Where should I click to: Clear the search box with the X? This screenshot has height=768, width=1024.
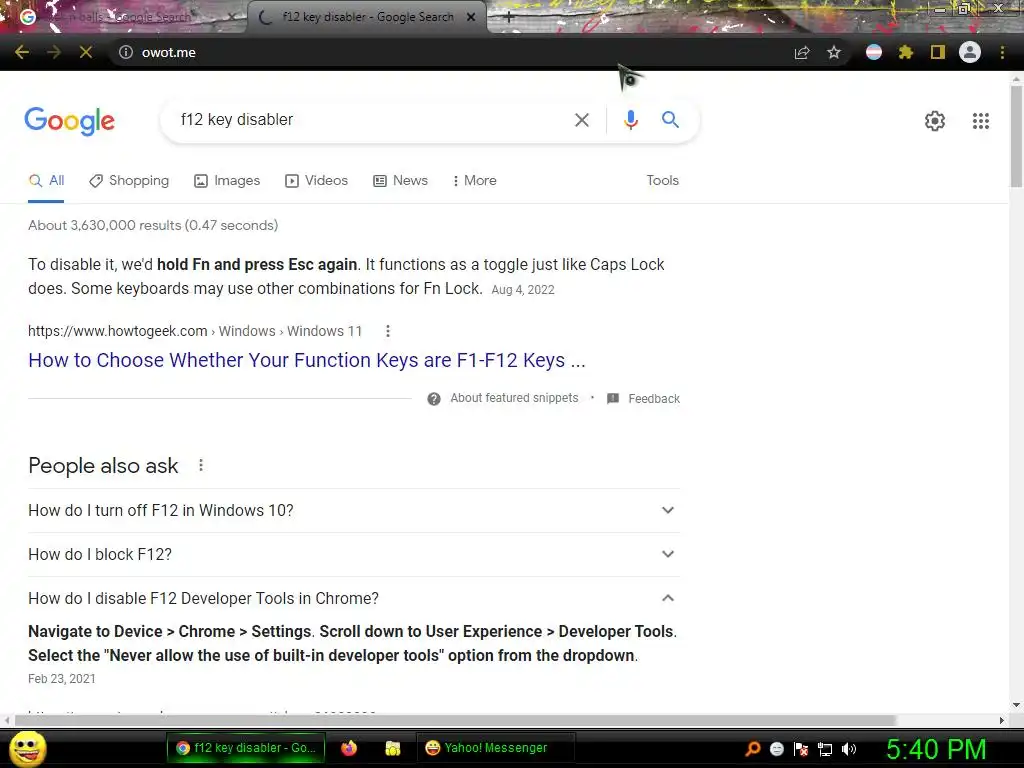tap(581, 120)
